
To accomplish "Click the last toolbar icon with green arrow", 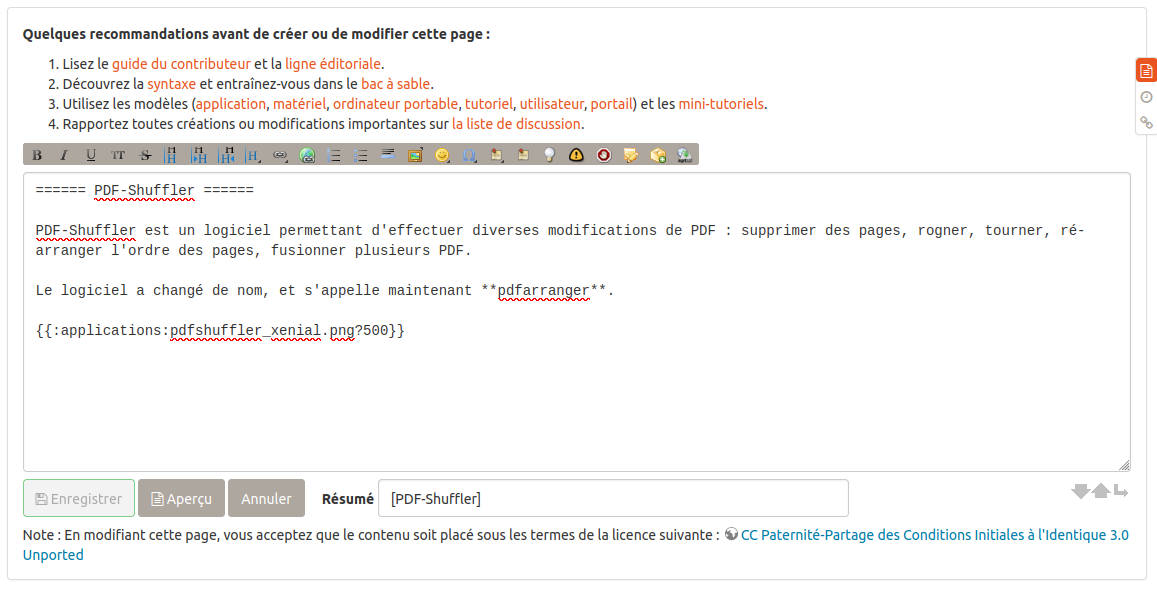I will [685, 155].
